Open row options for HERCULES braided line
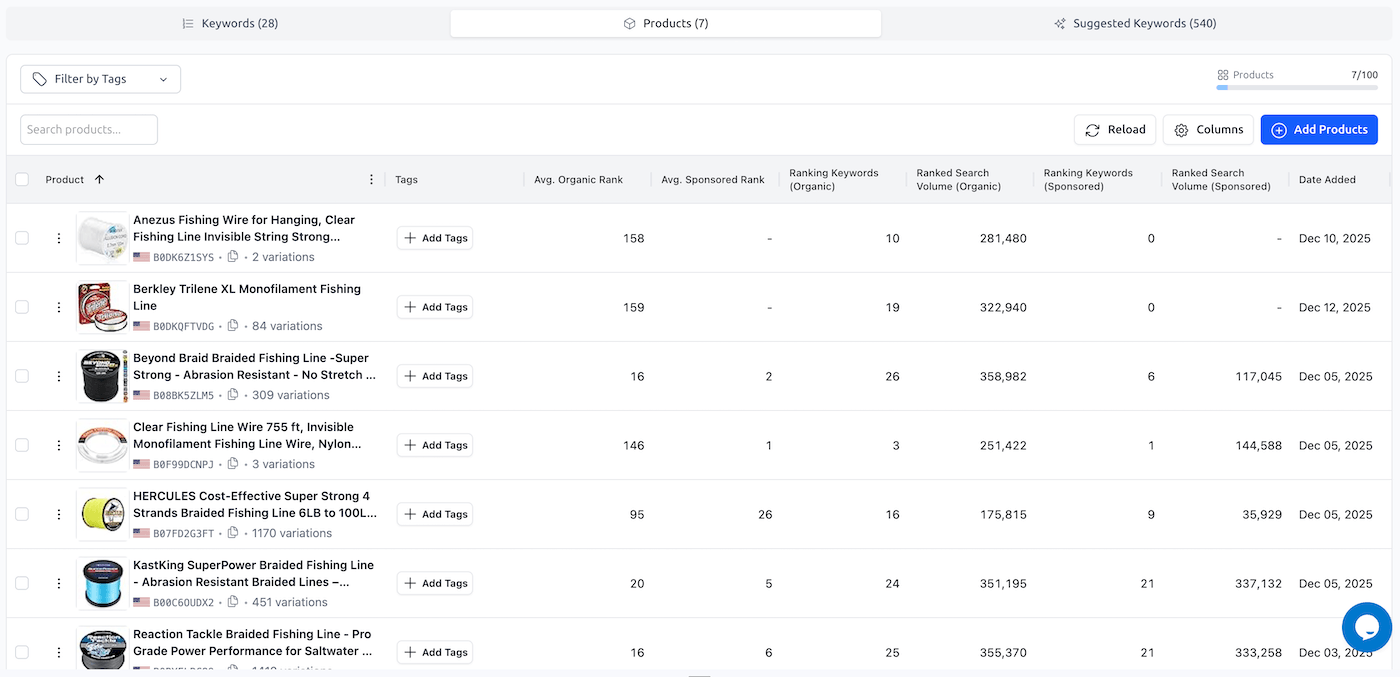 [59, 514]
